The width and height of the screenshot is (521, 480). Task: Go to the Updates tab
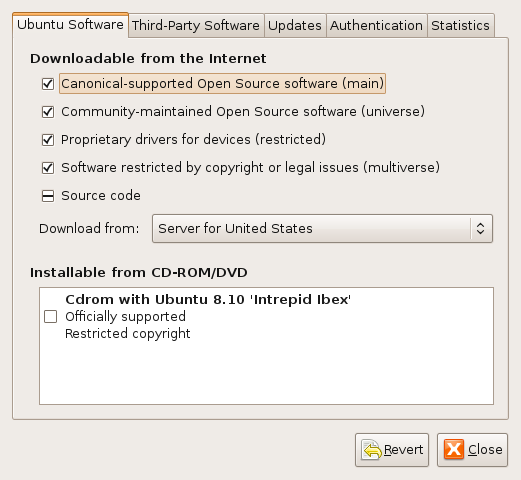click(295, 26)
